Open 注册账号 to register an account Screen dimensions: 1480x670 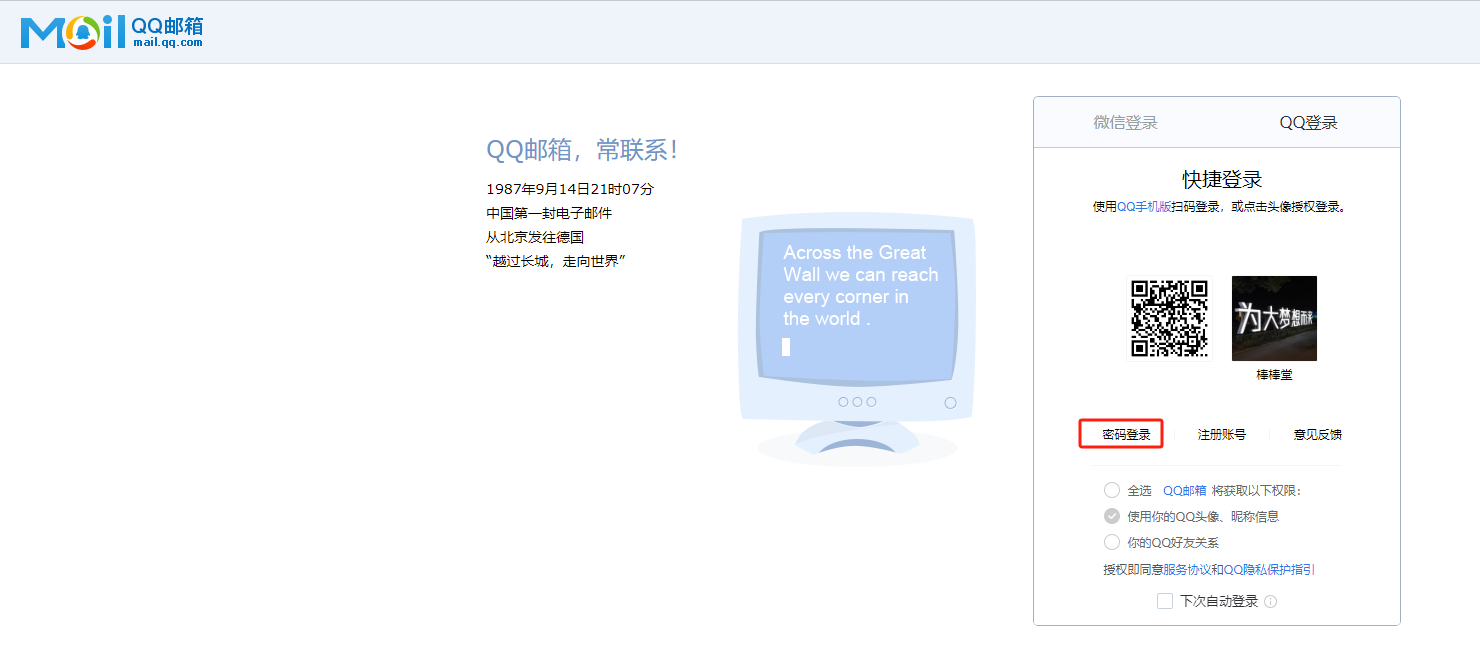tap(1222, 435)
